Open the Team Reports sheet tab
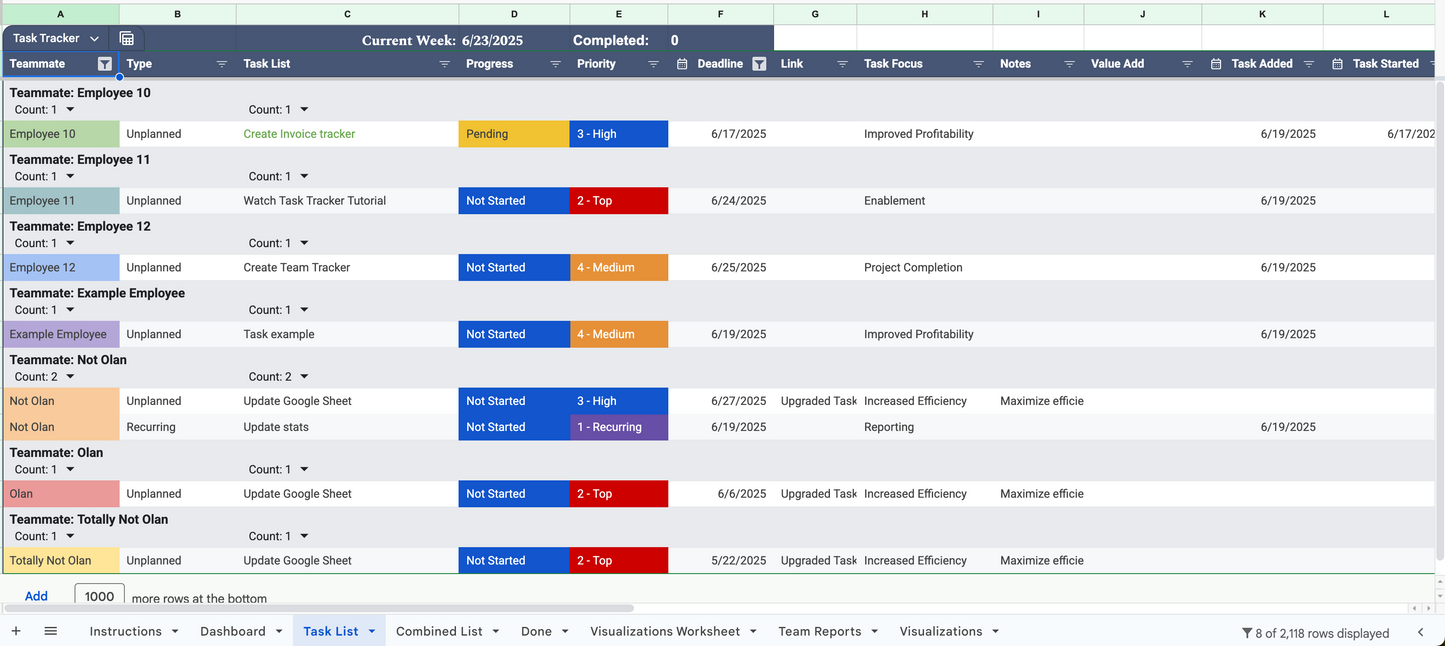The width and height of the screenshot is (1445, 646). pos(819,631)
